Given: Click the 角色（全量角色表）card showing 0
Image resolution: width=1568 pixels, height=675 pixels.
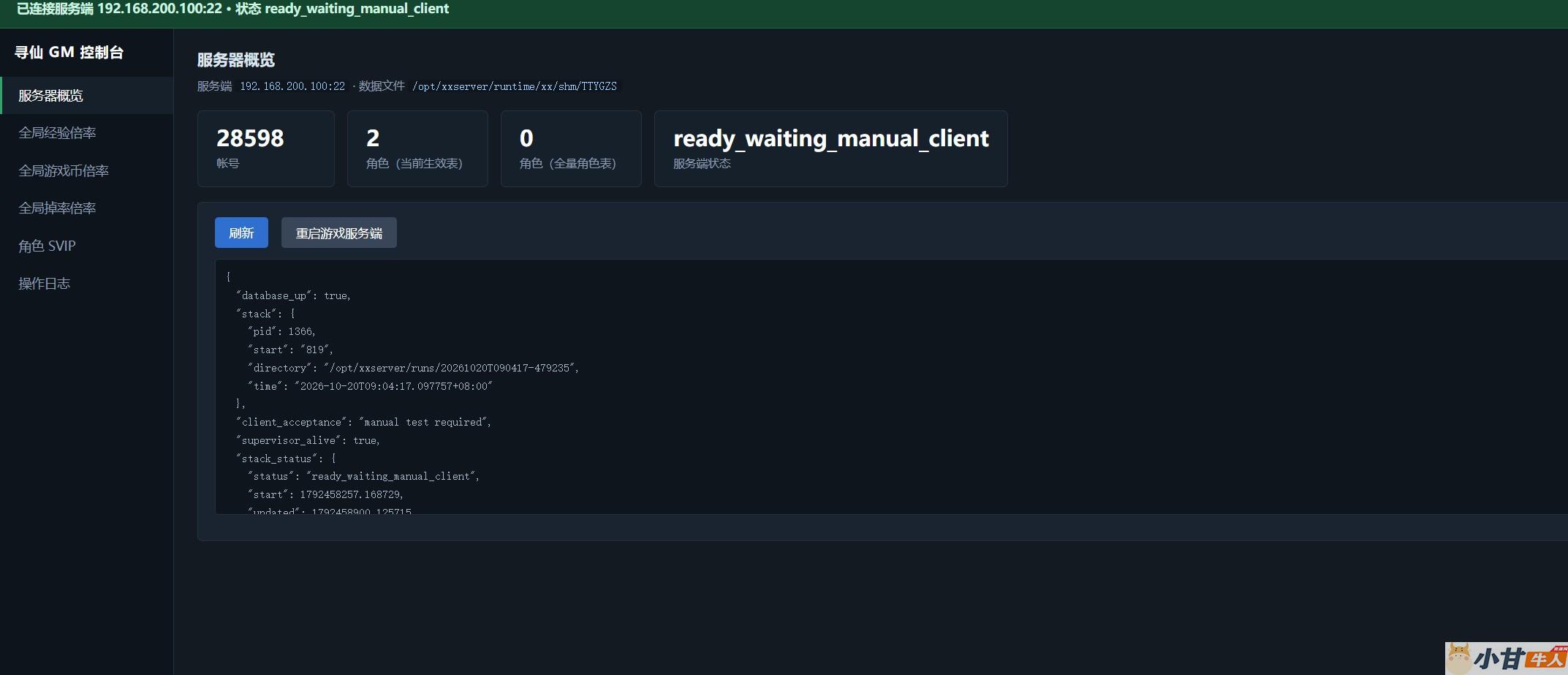Looking at the screenshot, I should coord(571,148).
